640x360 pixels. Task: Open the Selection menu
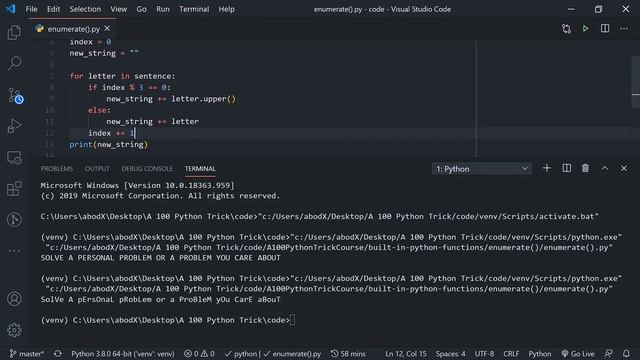[x=85, y=9]
